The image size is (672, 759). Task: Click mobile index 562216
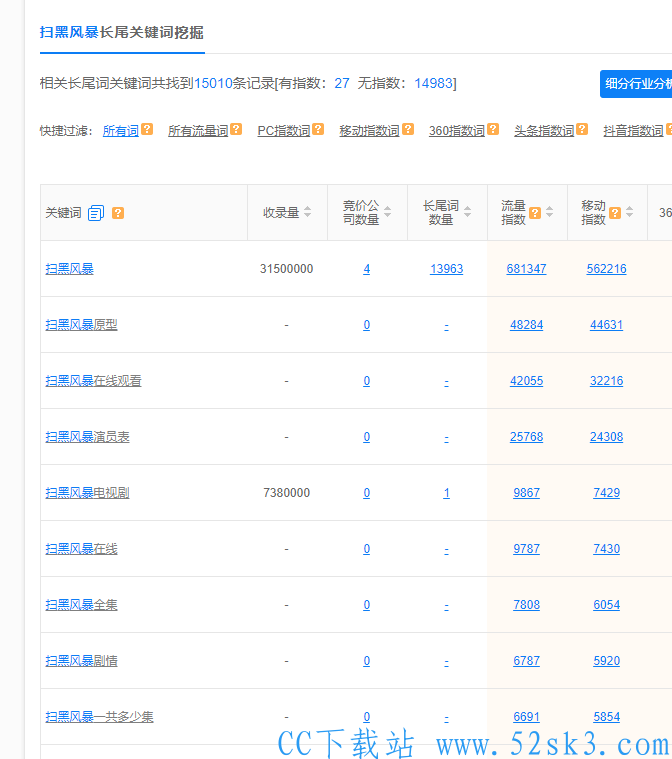pyautogui.click(x=607, y=269)
